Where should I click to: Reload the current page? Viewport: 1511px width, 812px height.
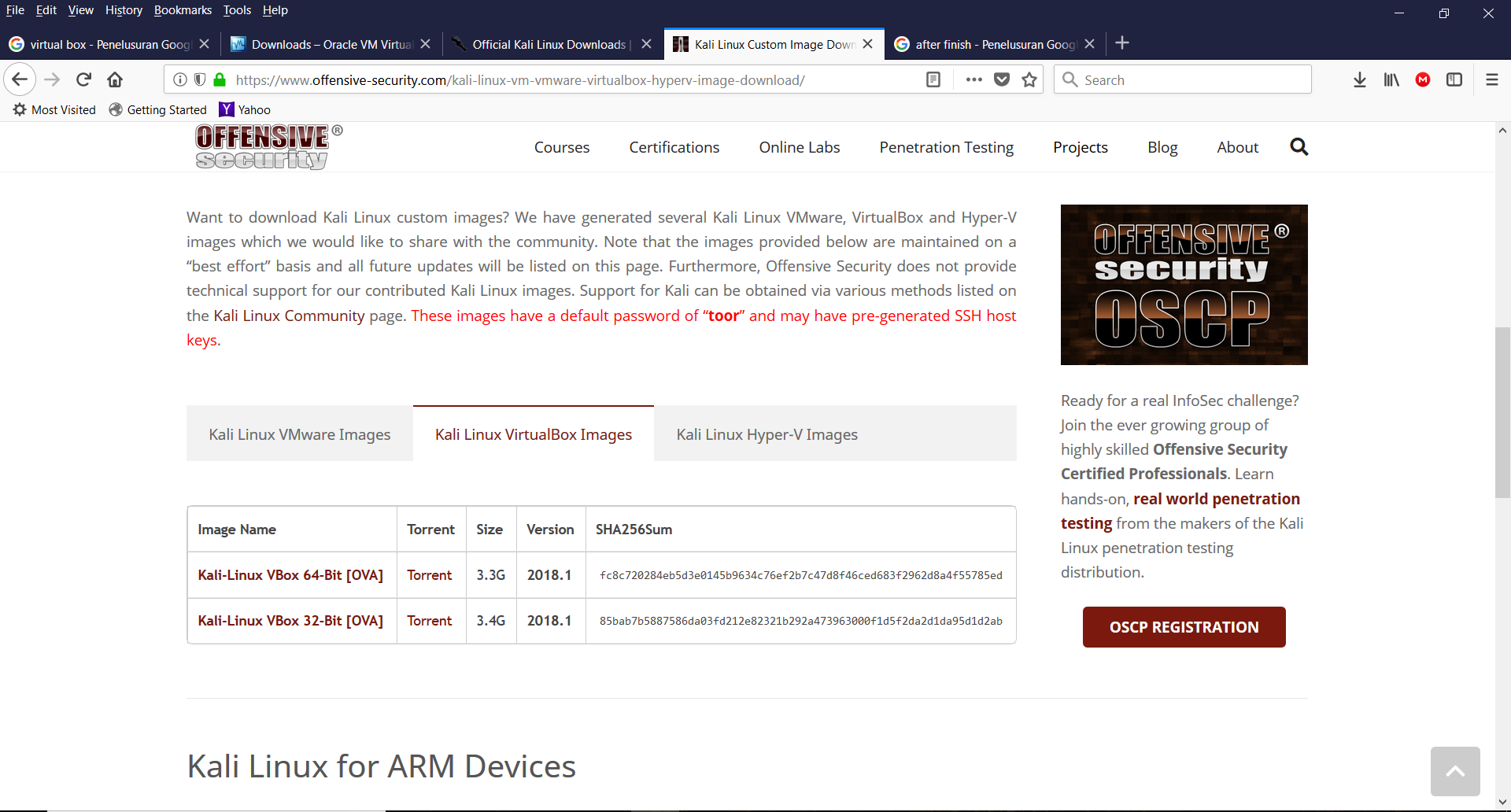(x=83, y=79)
